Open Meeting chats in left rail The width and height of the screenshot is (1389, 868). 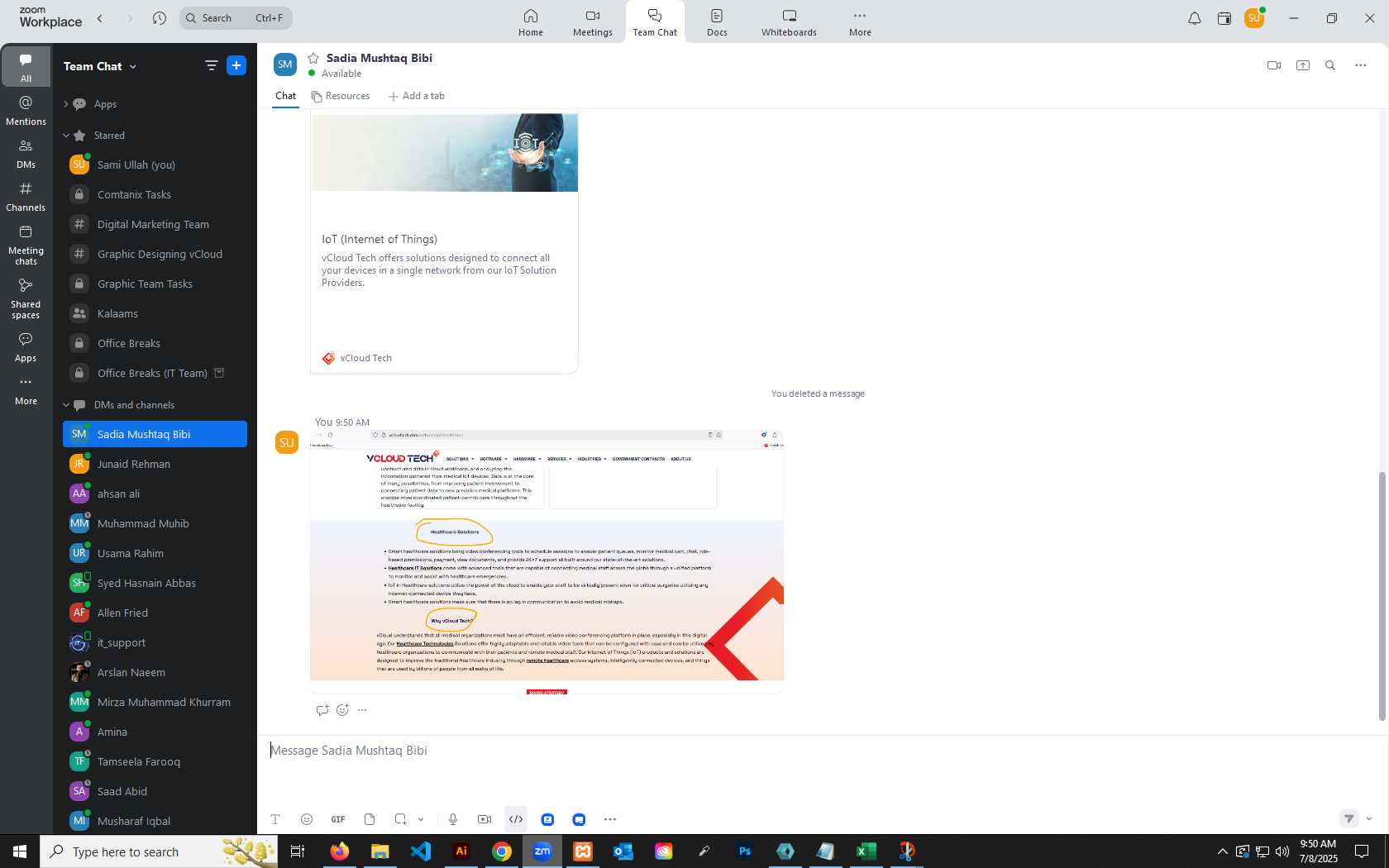coord(26,246)
